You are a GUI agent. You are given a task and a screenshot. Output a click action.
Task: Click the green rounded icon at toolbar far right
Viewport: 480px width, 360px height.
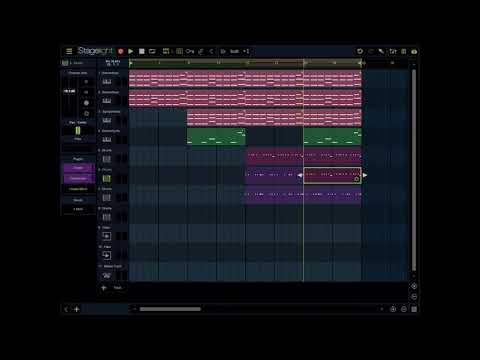(414, 52)
